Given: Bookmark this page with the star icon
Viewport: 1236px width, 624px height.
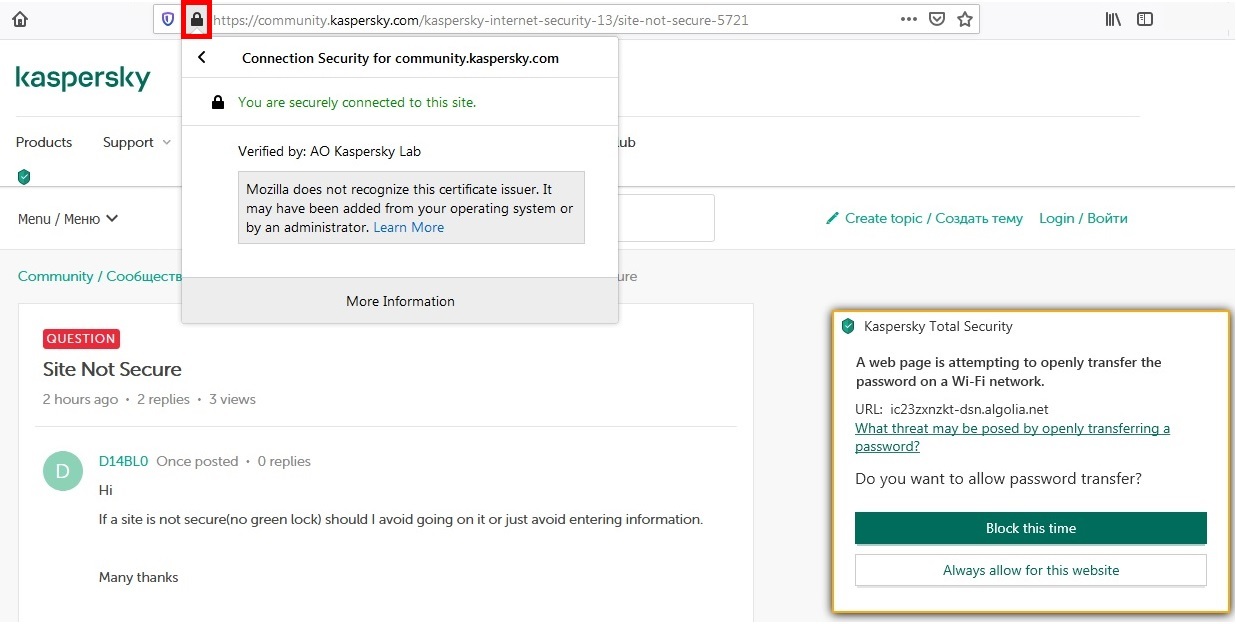Looking at the screenshot, I should pyautogui.click(x=965, y=19).
